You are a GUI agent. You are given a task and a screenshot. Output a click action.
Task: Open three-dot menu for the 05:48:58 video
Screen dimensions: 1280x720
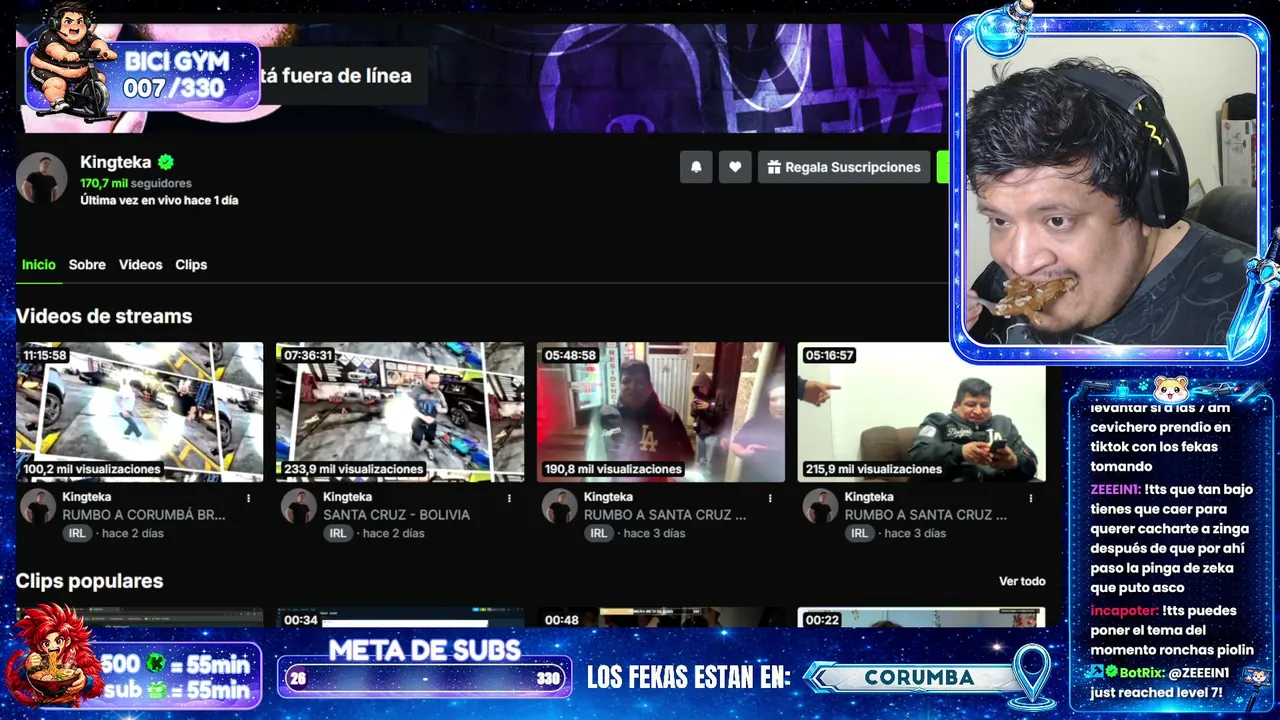[770, 498]
